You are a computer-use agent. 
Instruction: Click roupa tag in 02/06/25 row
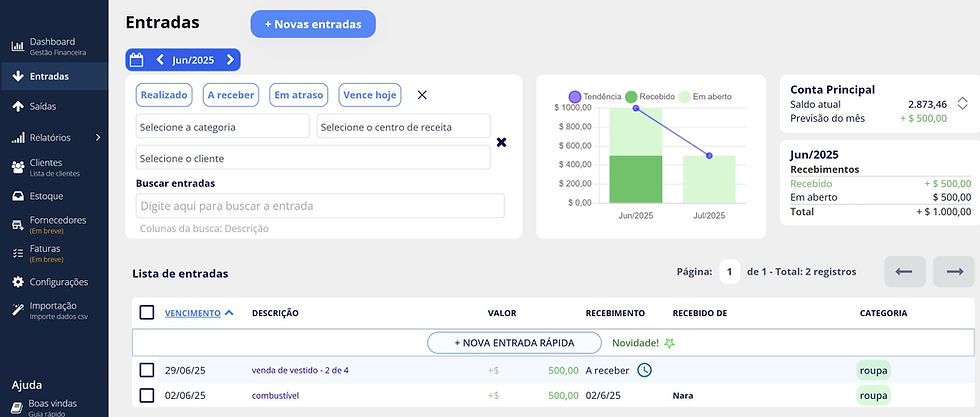[874, 395]
